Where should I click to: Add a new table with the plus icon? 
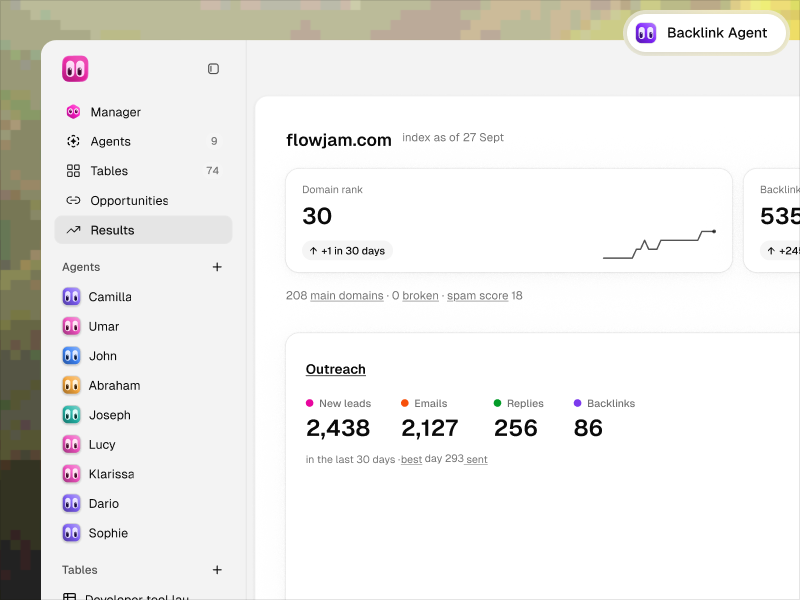pos(217,570)
